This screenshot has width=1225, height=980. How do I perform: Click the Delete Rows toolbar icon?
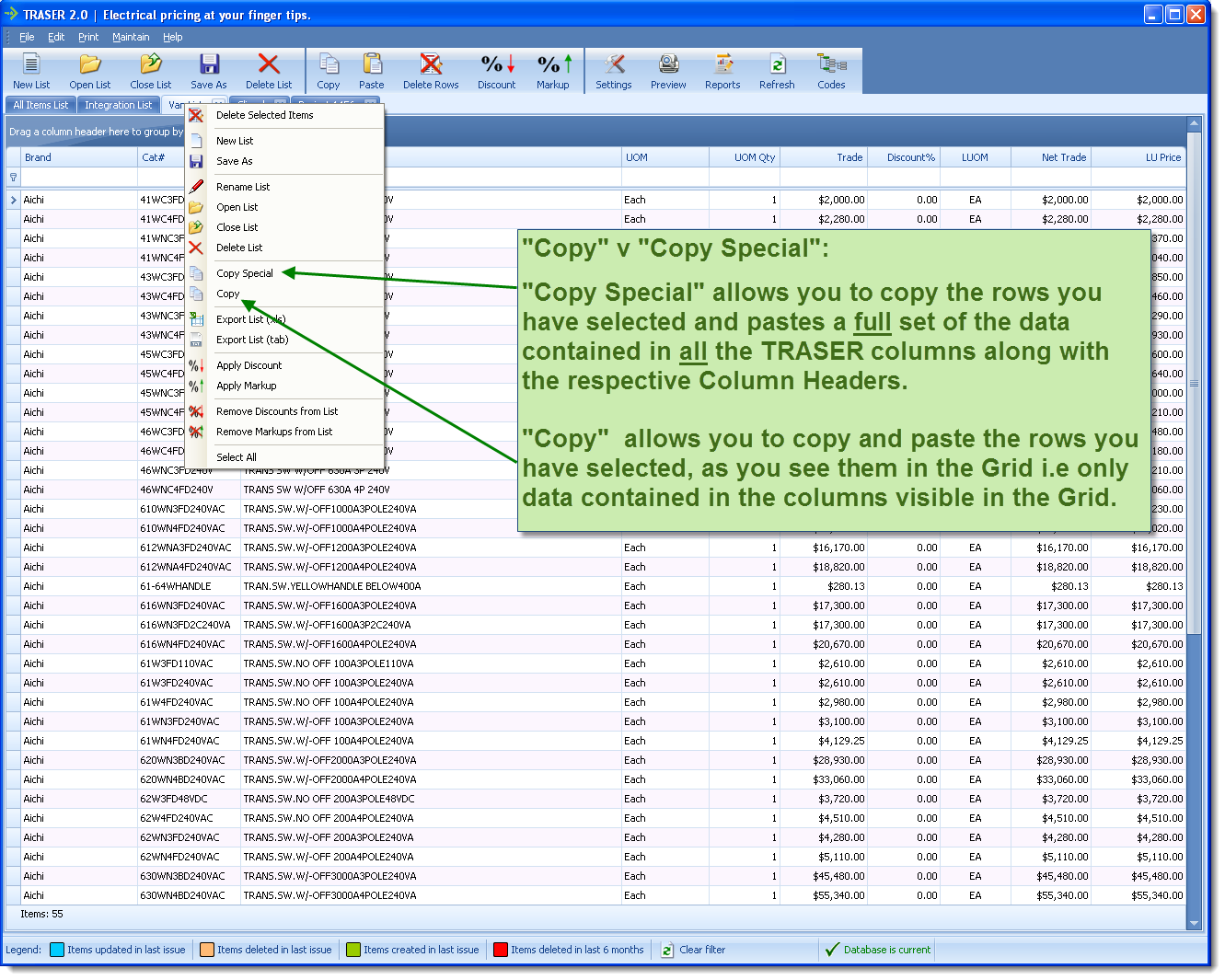click(431, 63)
